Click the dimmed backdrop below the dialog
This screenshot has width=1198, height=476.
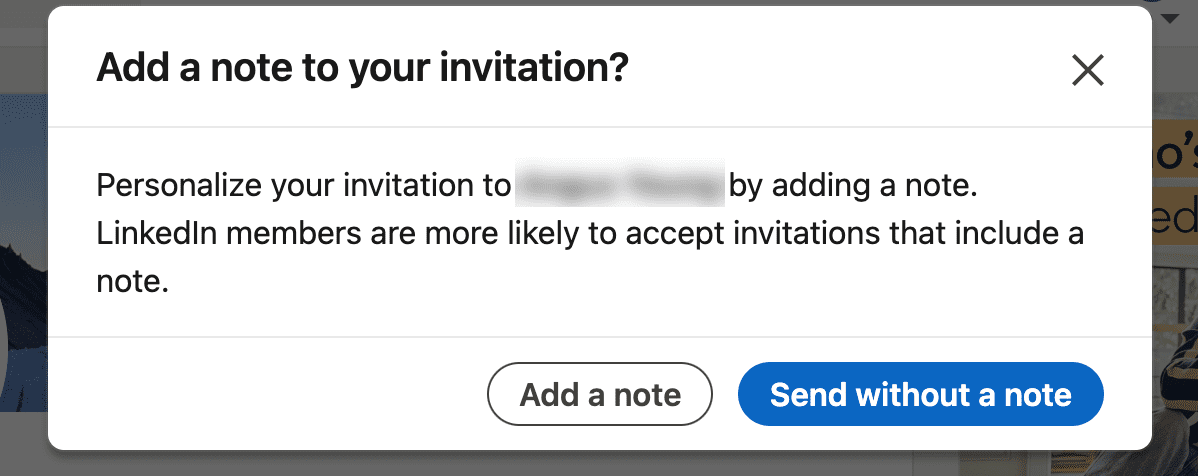(600, 464)
